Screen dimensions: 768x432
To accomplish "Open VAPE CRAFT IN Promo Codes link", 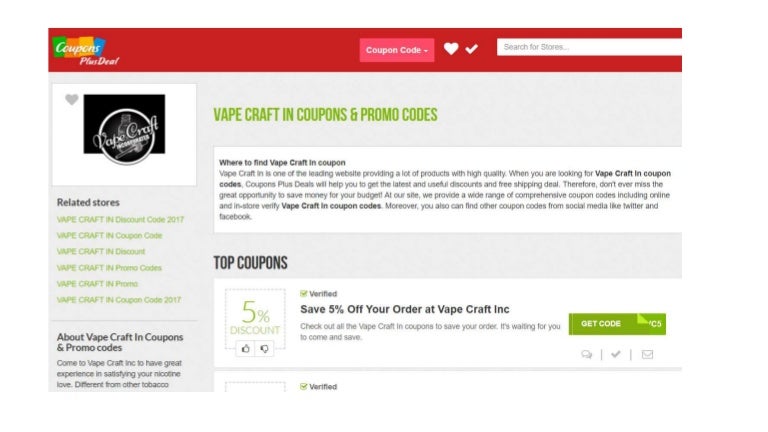I will click(109, 268).
